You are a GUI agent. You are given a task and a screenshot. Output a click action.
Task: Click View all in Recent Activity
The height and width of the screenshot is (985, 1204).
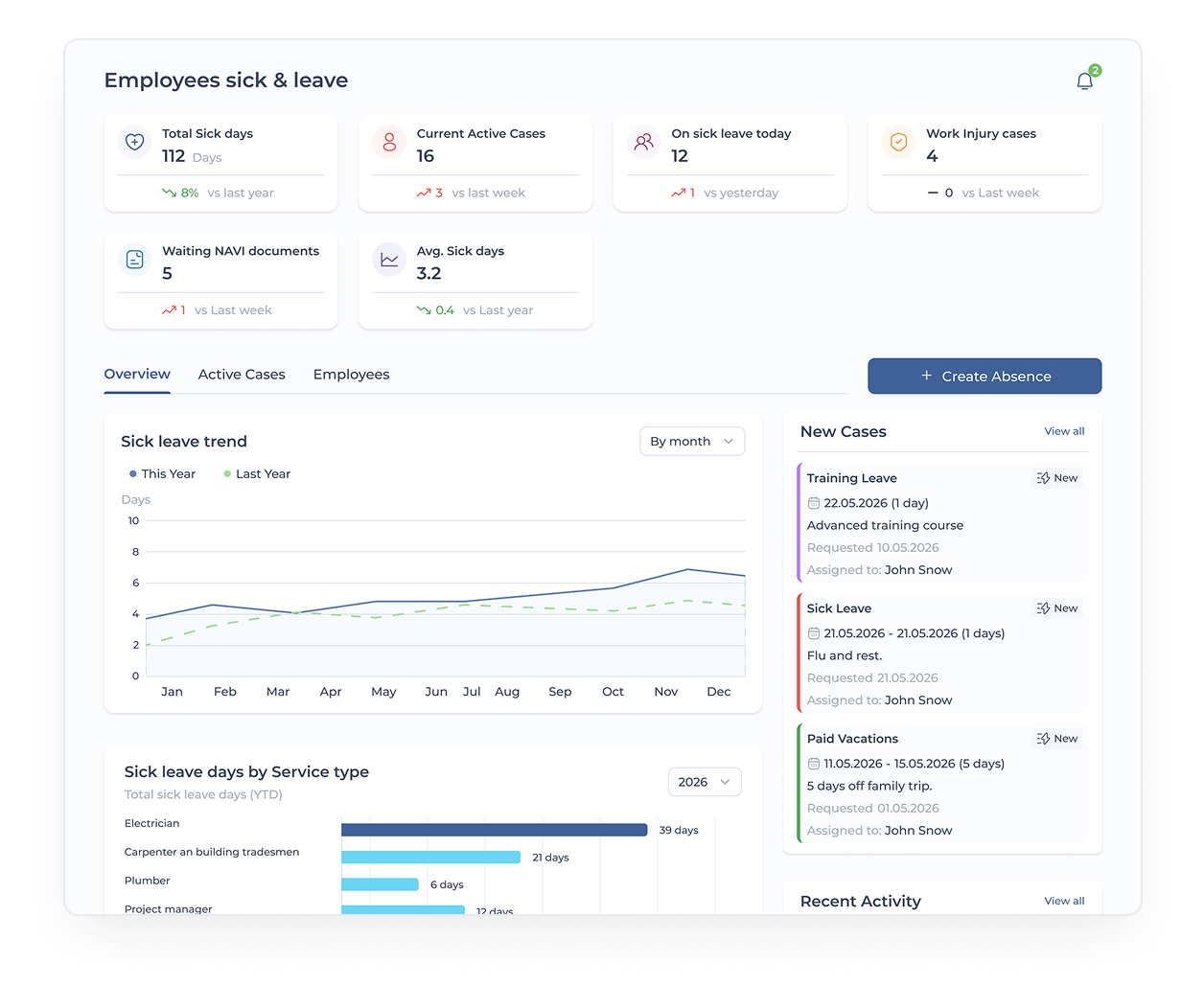tap(1064, 901)
